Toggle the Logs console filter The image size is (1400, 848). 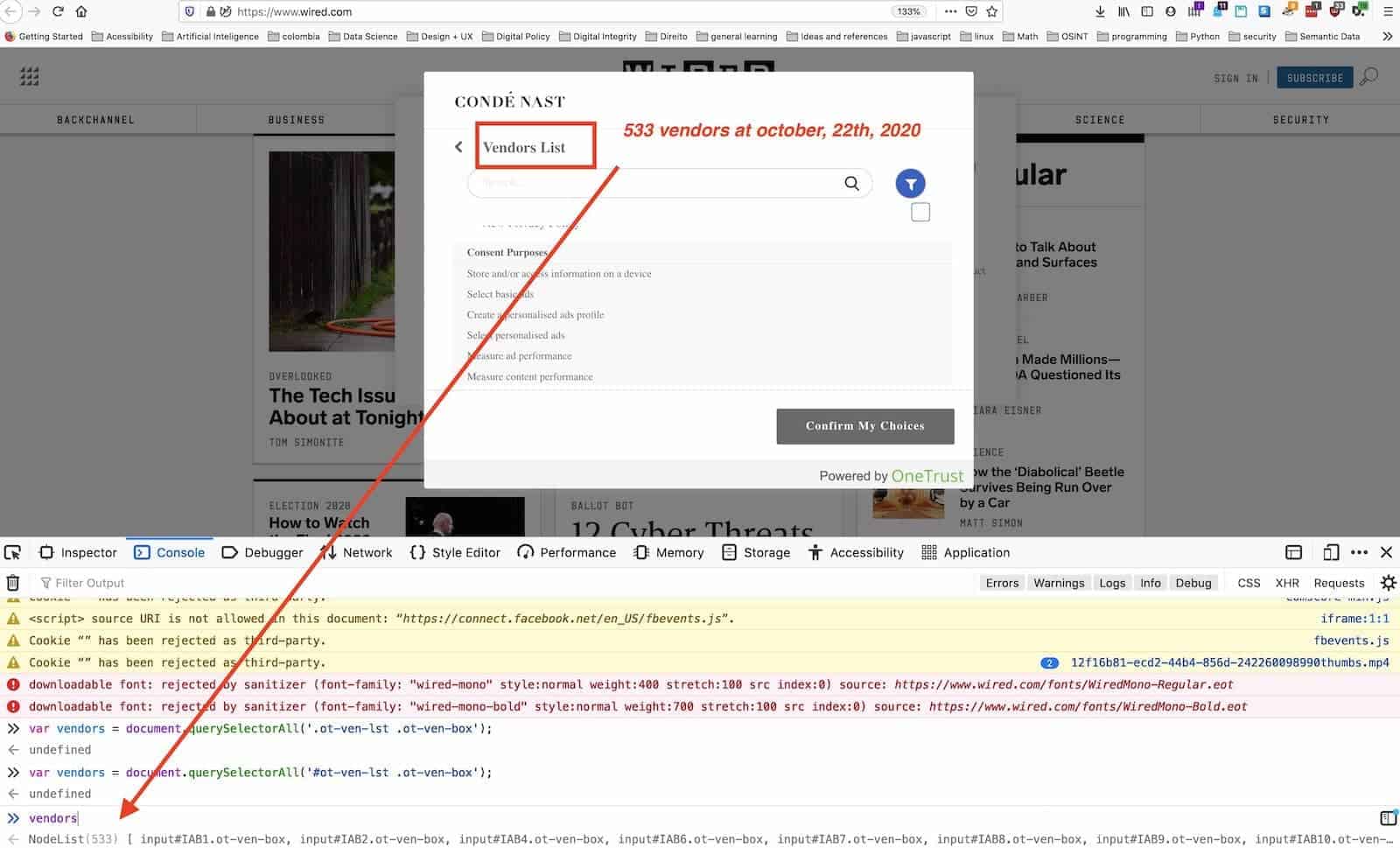1112,583
